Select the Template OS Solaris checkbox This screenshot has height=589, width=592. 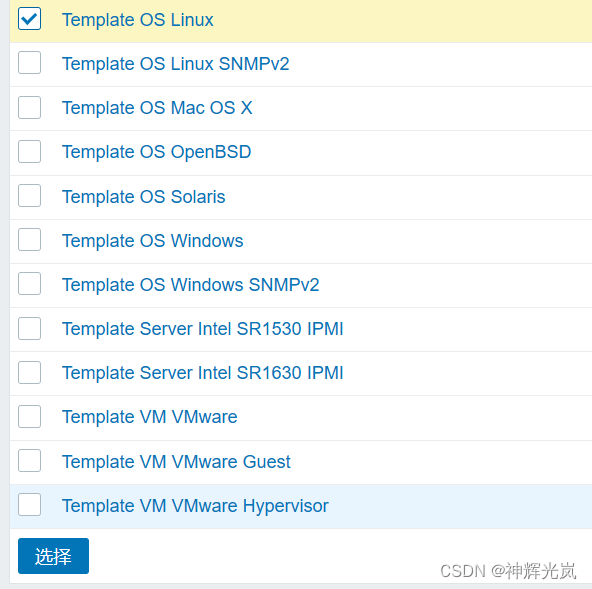[x=29, y=196]
